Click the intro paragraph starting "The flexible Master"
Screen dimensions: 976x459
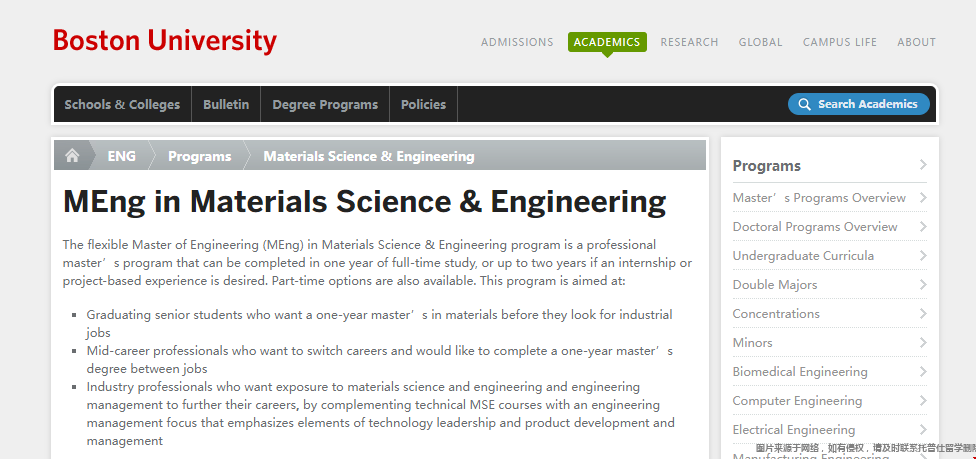pyautogui.click(x=377, y=263)
